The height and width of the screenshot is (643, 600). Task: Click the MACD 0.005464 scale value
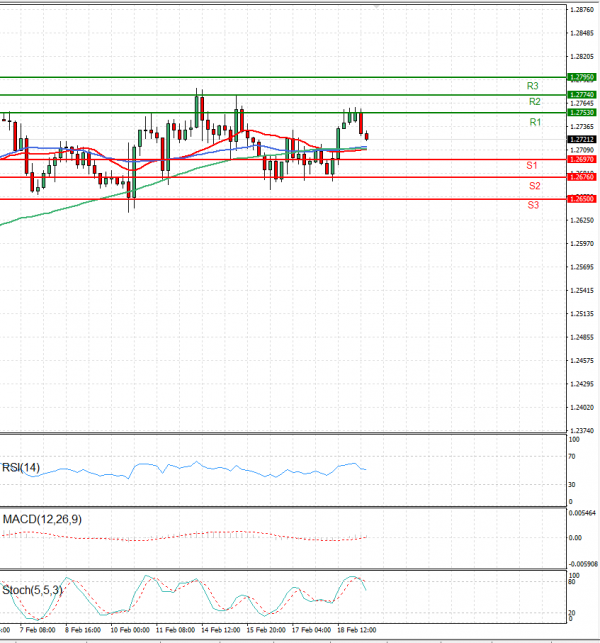(x=582, y=513)
